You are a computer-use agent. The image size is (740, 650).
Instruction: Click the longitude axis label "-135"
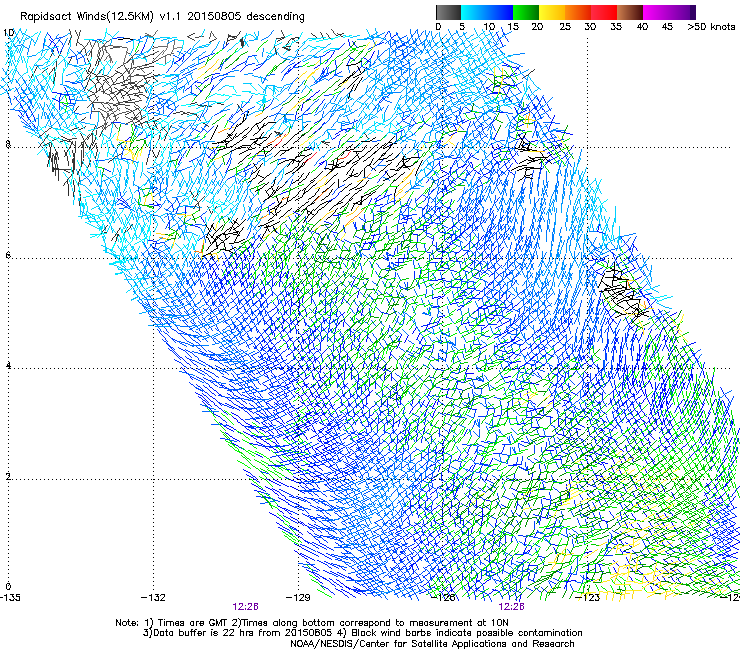[x=10, y=598]
